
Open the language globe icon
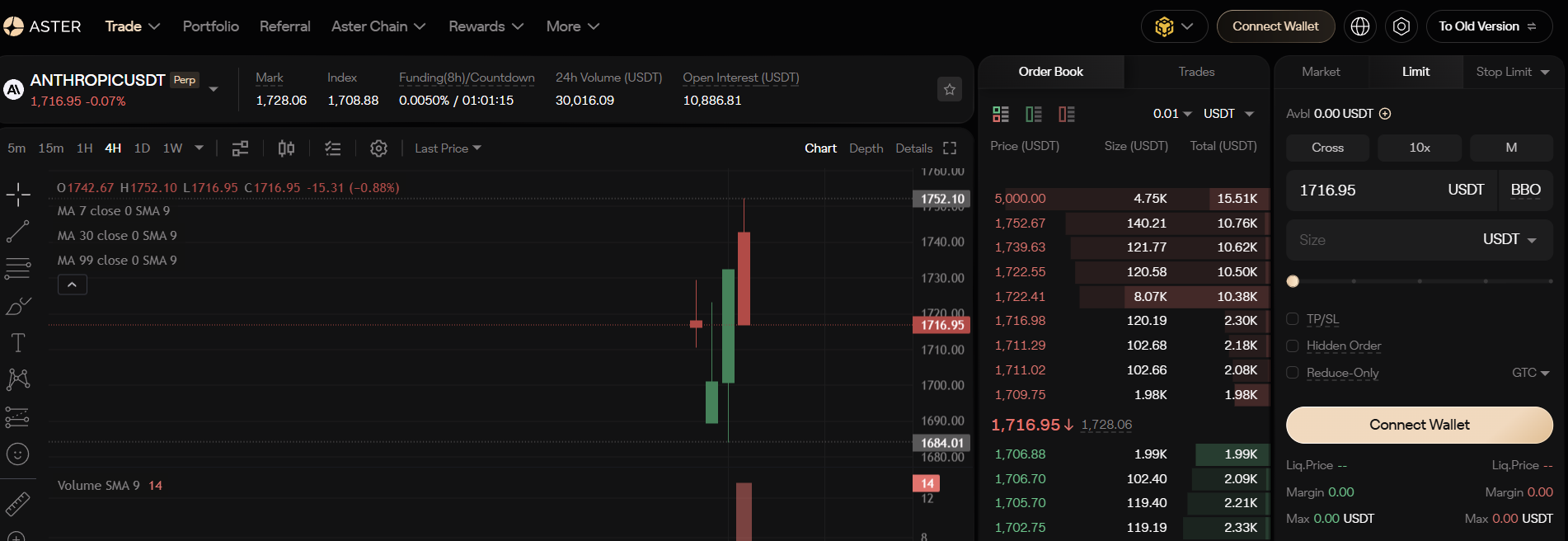pyautogui.click(x=1360, y=26)
